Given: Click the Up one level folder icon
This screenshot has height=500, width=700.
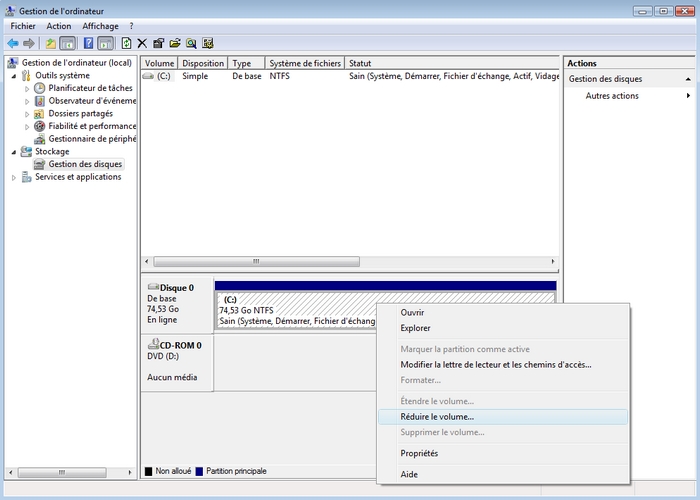Looking at the screenshot, I should [50, 44].
